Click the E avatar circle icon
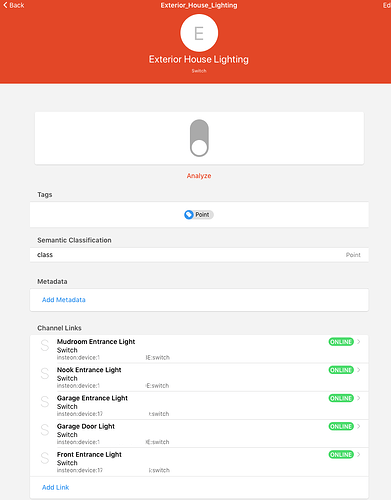 coord(199,33)
